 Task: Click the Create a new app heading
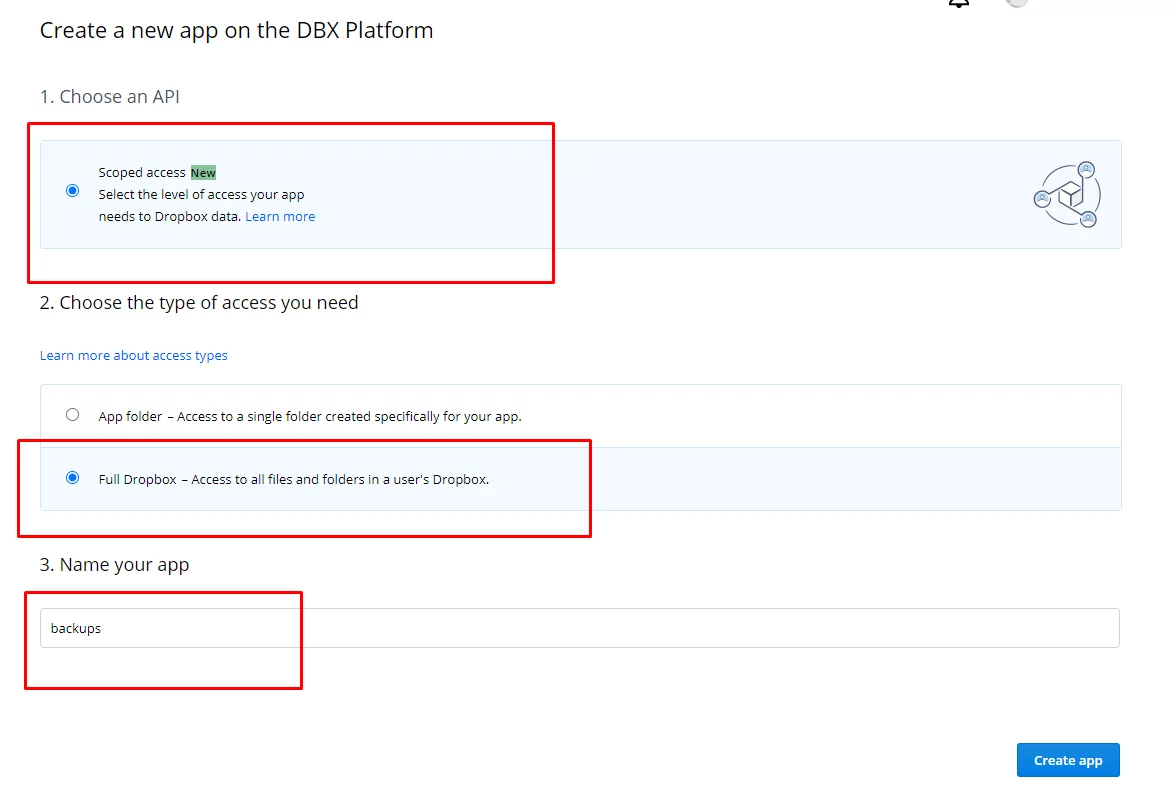[236, 30]
